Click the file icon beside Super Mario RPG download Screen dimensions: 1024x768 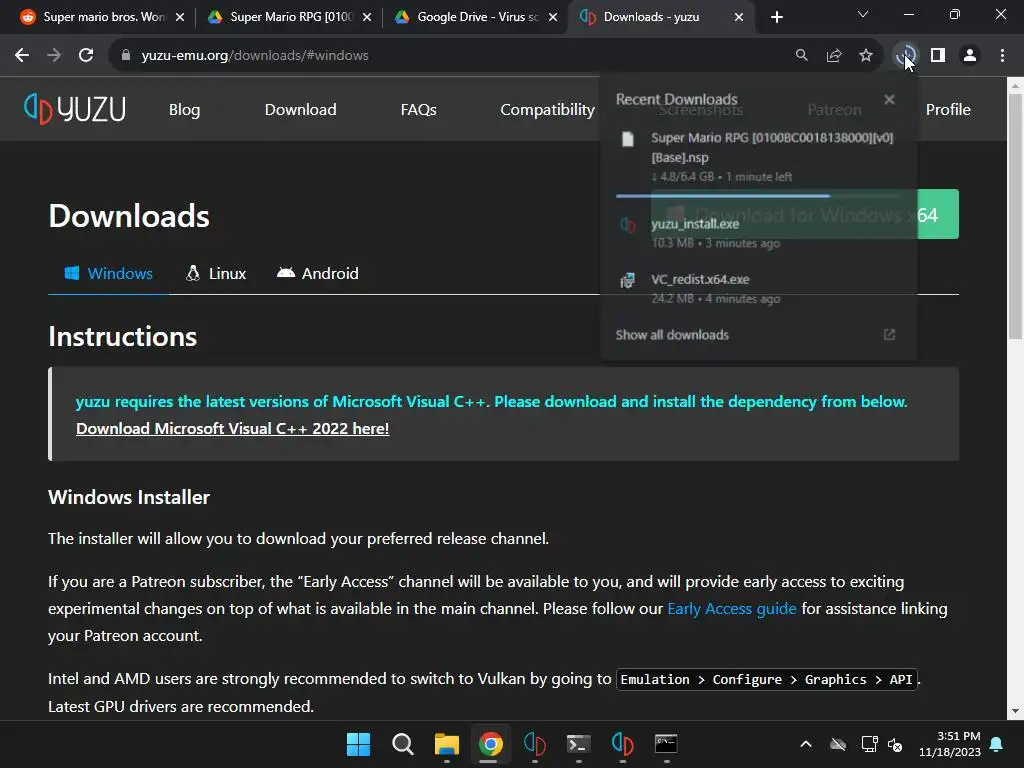point(628,139)
